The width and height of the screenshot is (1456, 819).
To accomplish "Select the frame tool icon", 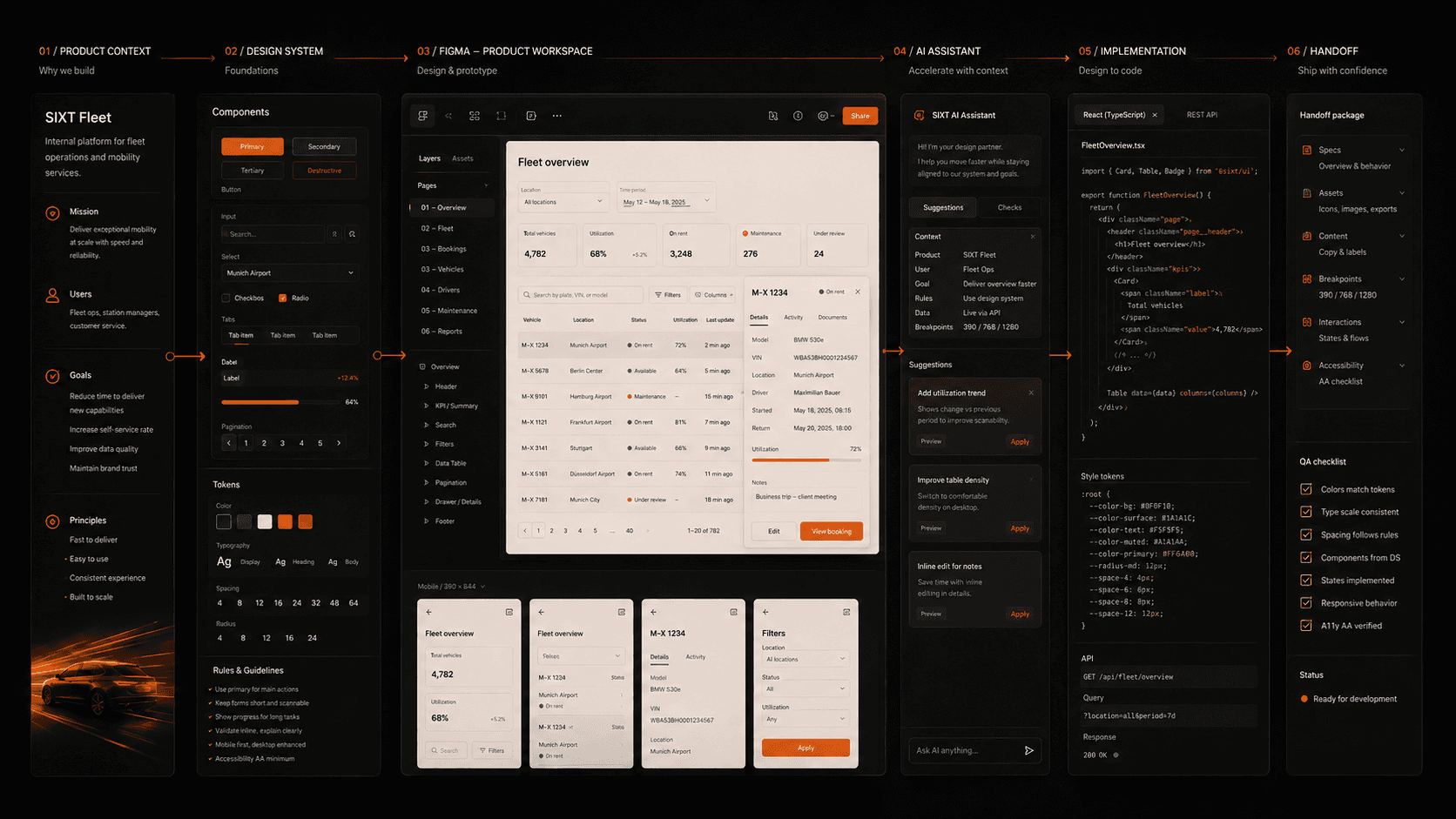I will click(502, 116).
